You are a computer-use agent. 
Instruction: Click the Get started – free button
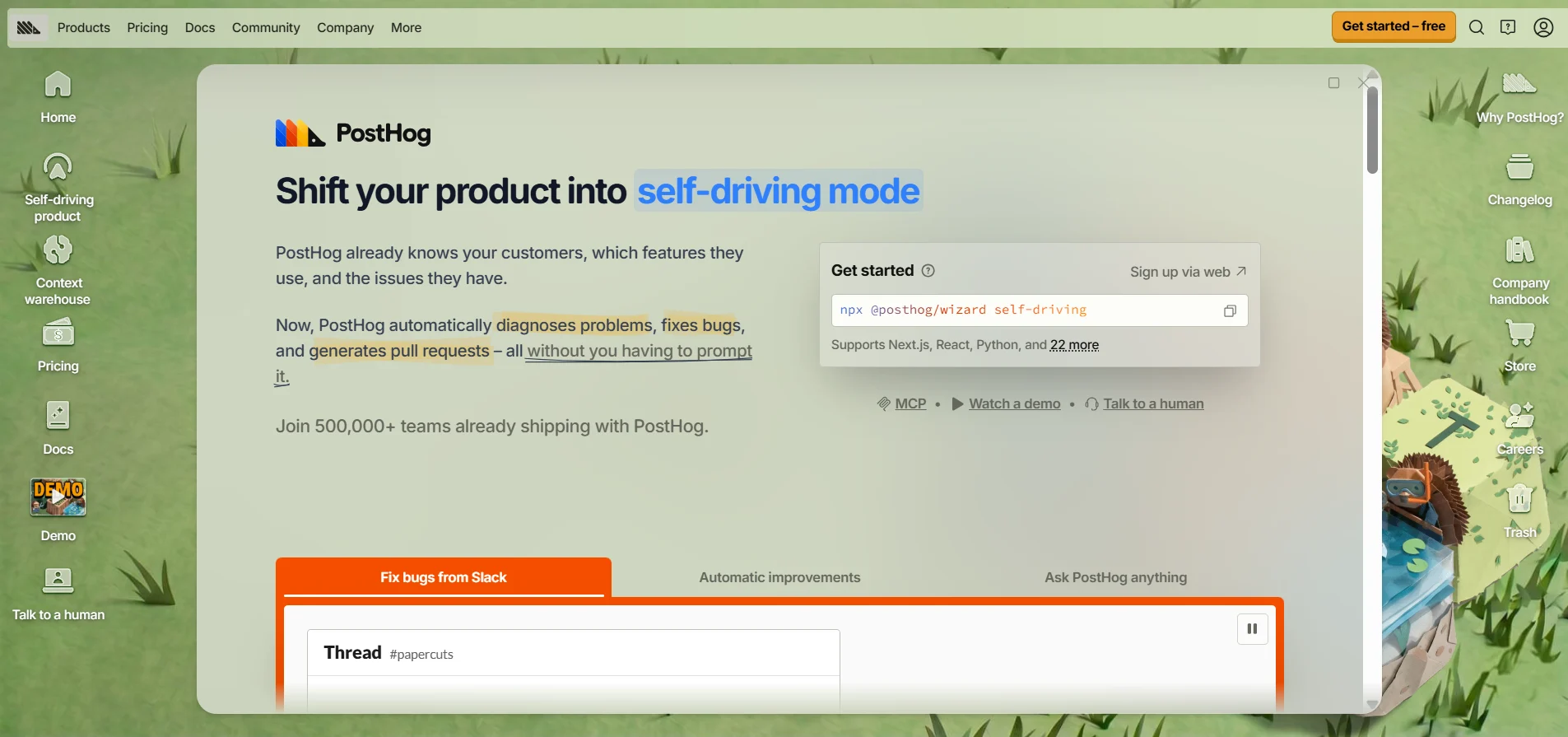pos(1394,26)
